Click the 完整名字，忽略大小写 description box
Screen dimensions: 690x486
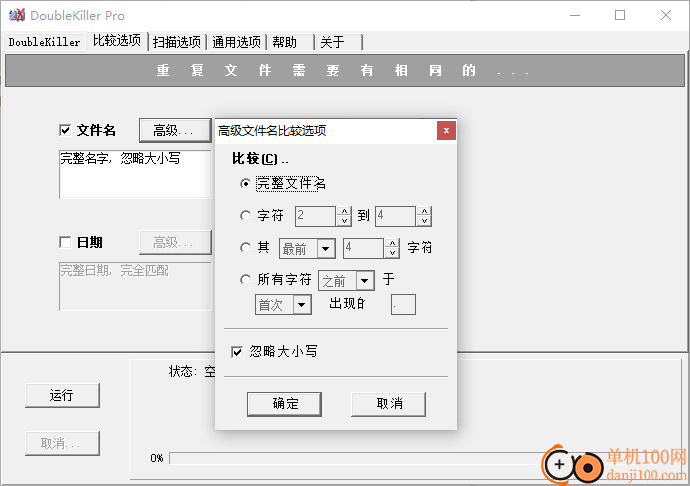coord(135,174)
